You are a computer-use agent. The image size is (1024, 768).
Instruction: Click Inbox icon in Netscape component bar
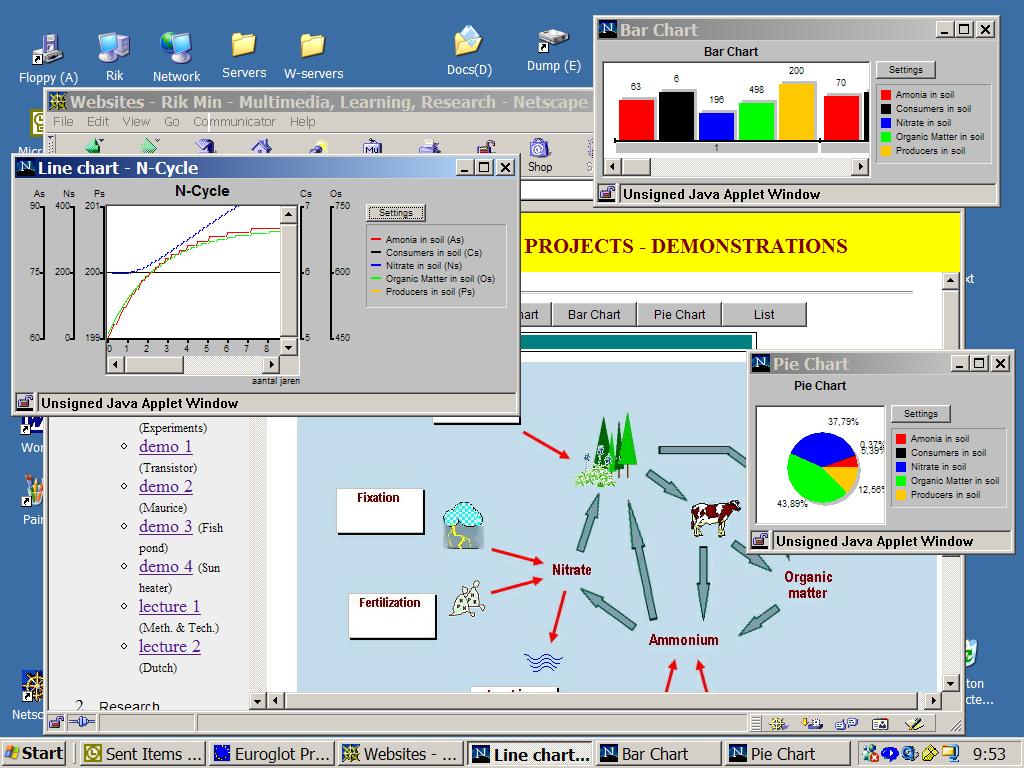tap(812, 723)
